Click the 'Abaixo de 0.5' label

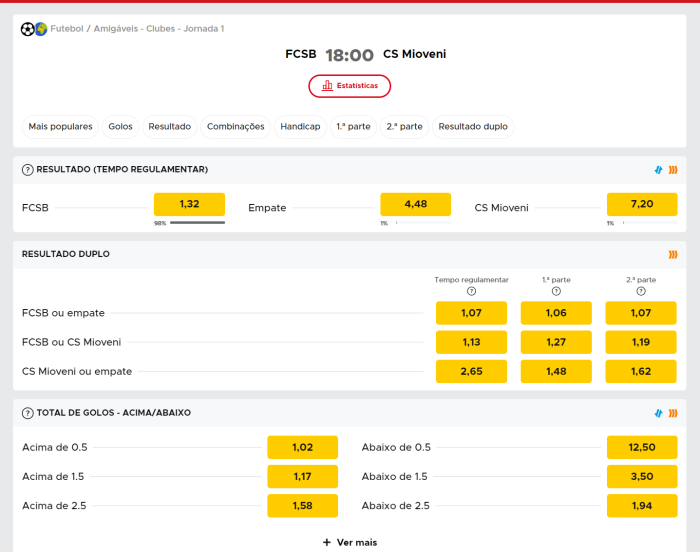(x=396, y=447)
